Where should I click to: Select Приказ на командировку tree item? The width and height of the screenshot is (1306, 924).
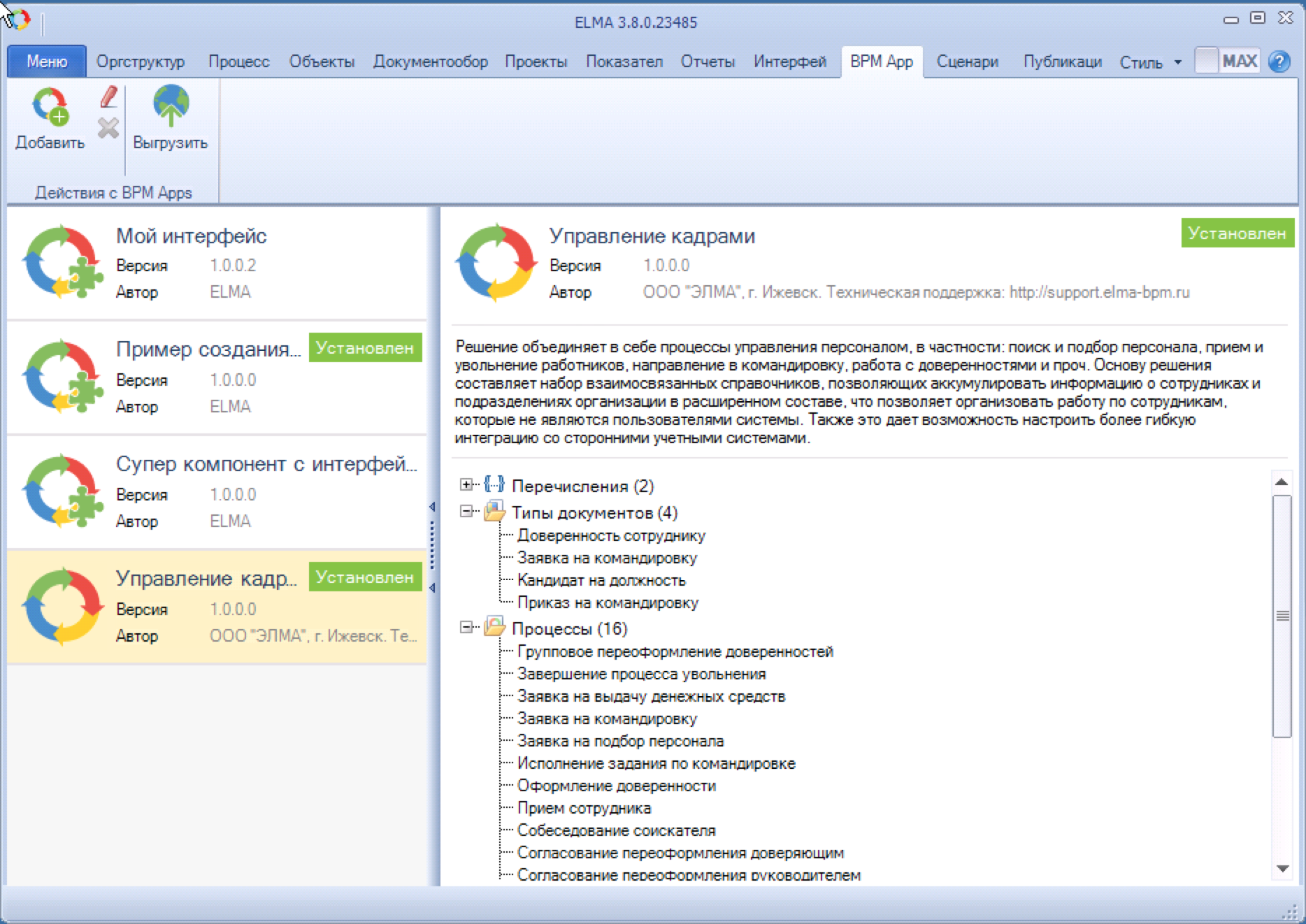[x=608, y=602]
